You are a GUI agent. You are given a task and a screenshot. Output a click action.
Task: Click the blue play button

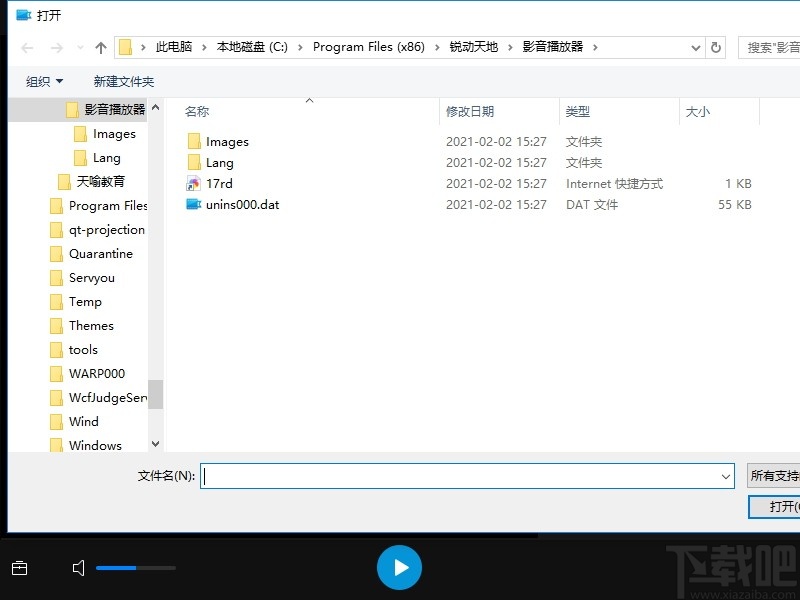(x=399, y=567)
